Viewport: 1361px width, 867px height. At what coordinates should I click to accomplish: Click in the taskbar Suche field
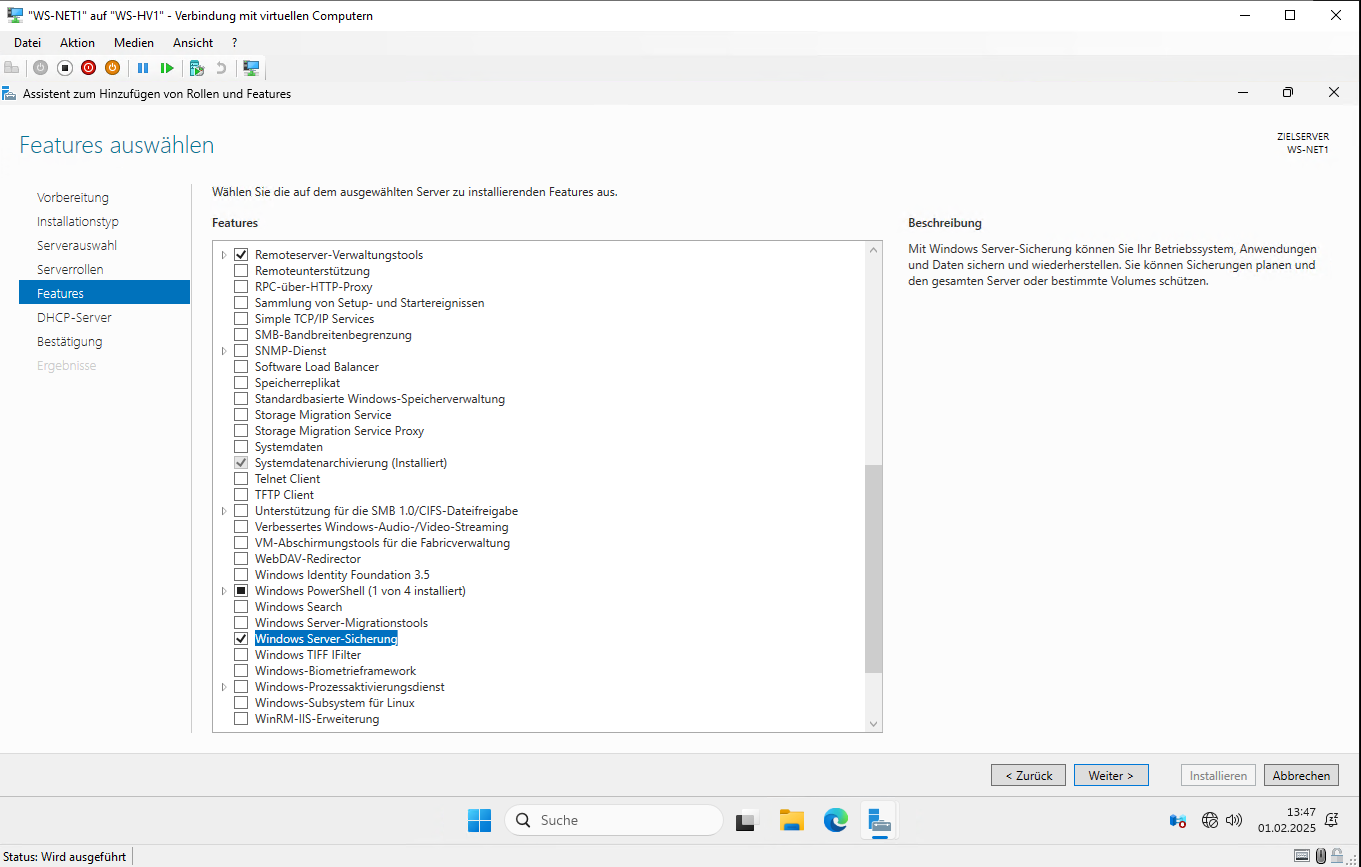pyautogui.click(x=613, y=820)
